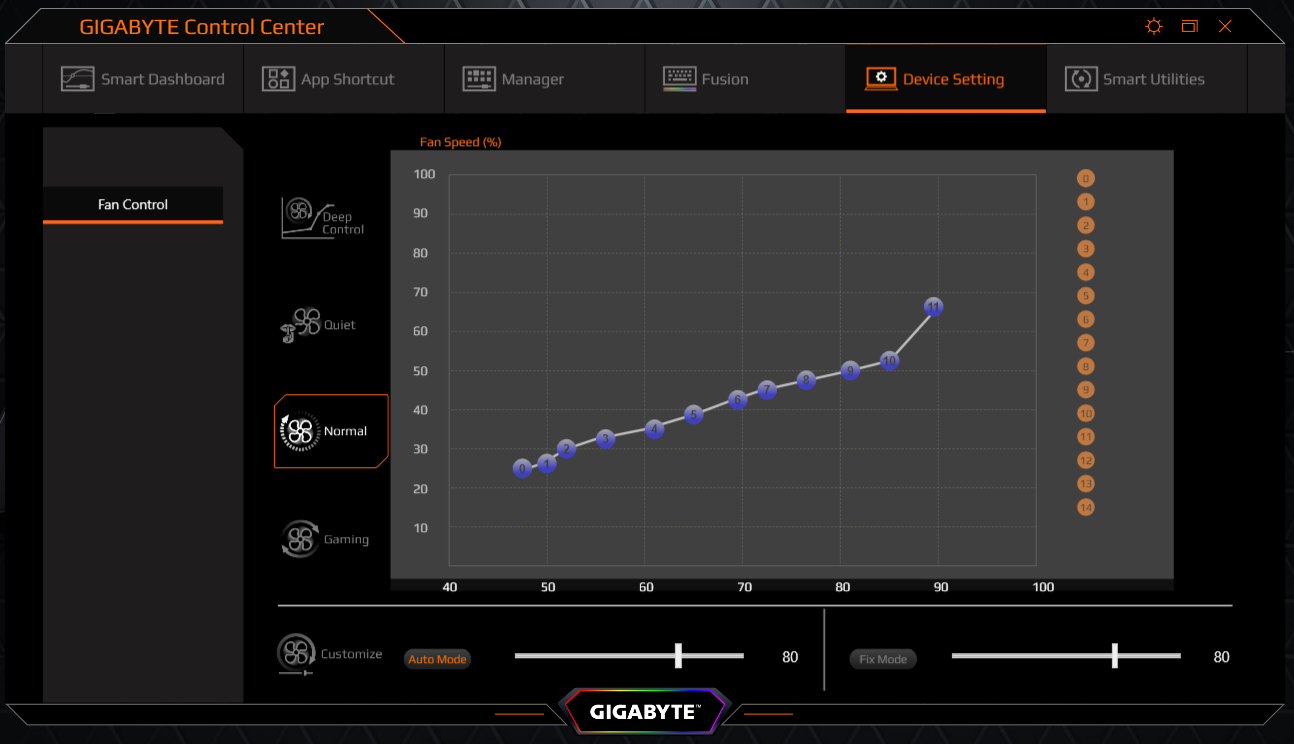Maximize the Control Center window
The width and height of the screenshot is (1294, 744).
[x=1189, y=26]
